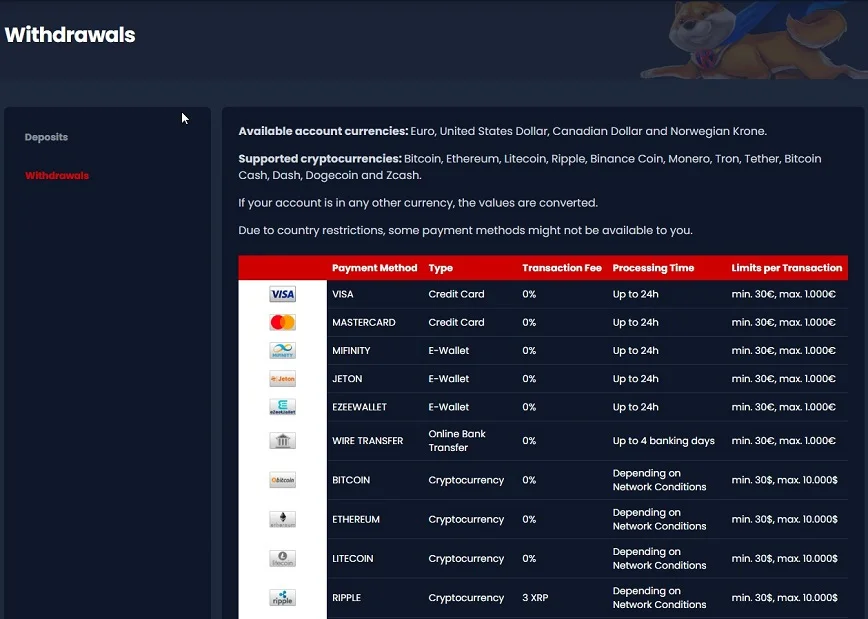Viewport: 868px width, 619px height.
Task: Click the RIPPLE payment method name
Action: [347, 598]
